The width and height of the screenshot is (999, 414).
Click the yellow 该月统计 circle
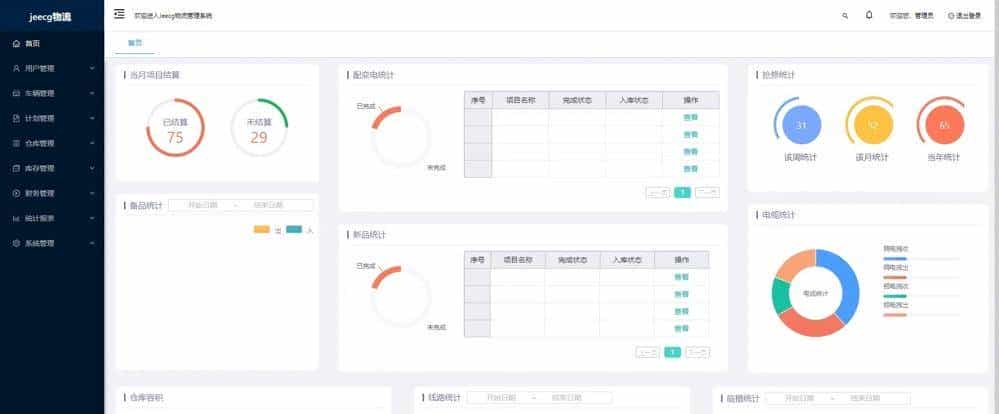click(x=872, y=125)
